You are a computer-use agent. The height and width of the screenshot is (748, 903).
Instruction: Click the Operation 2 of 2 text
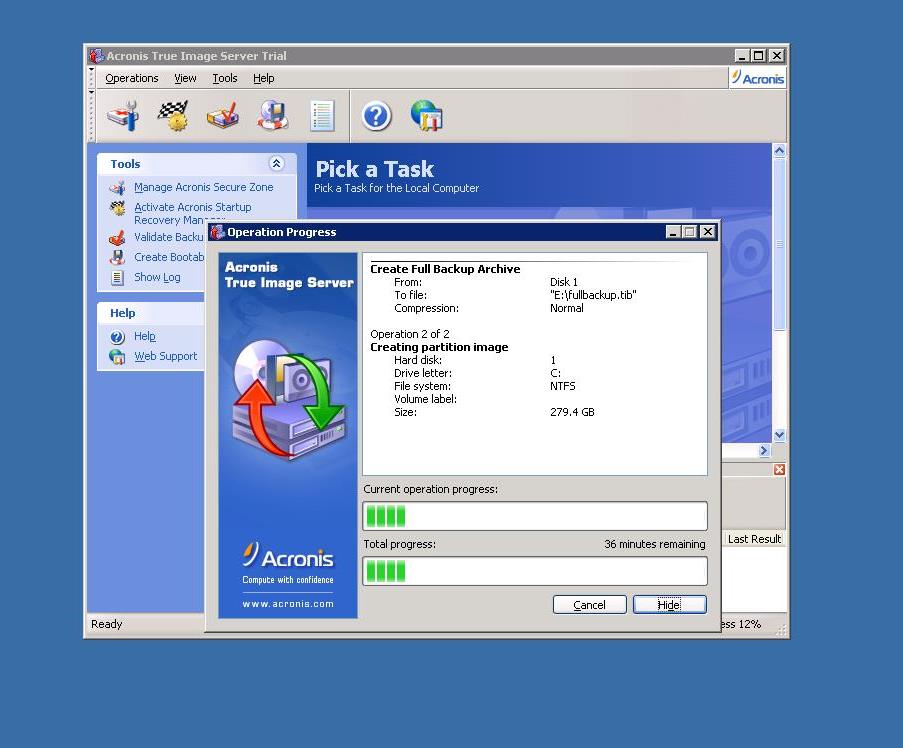(x=410, y=334)
